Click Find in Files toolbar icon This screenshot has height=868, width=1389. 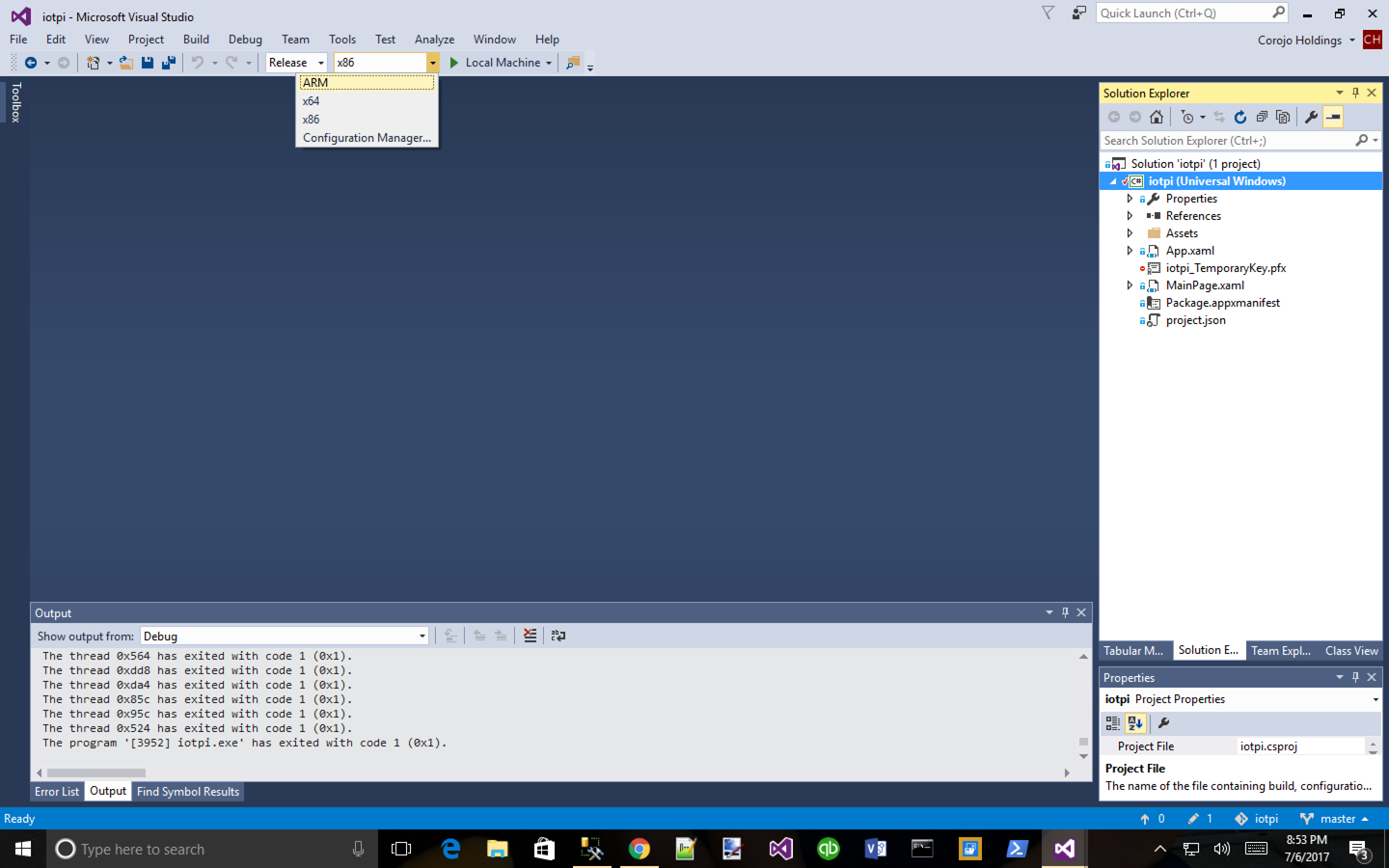pyautogui.click(x=573, y=63)
